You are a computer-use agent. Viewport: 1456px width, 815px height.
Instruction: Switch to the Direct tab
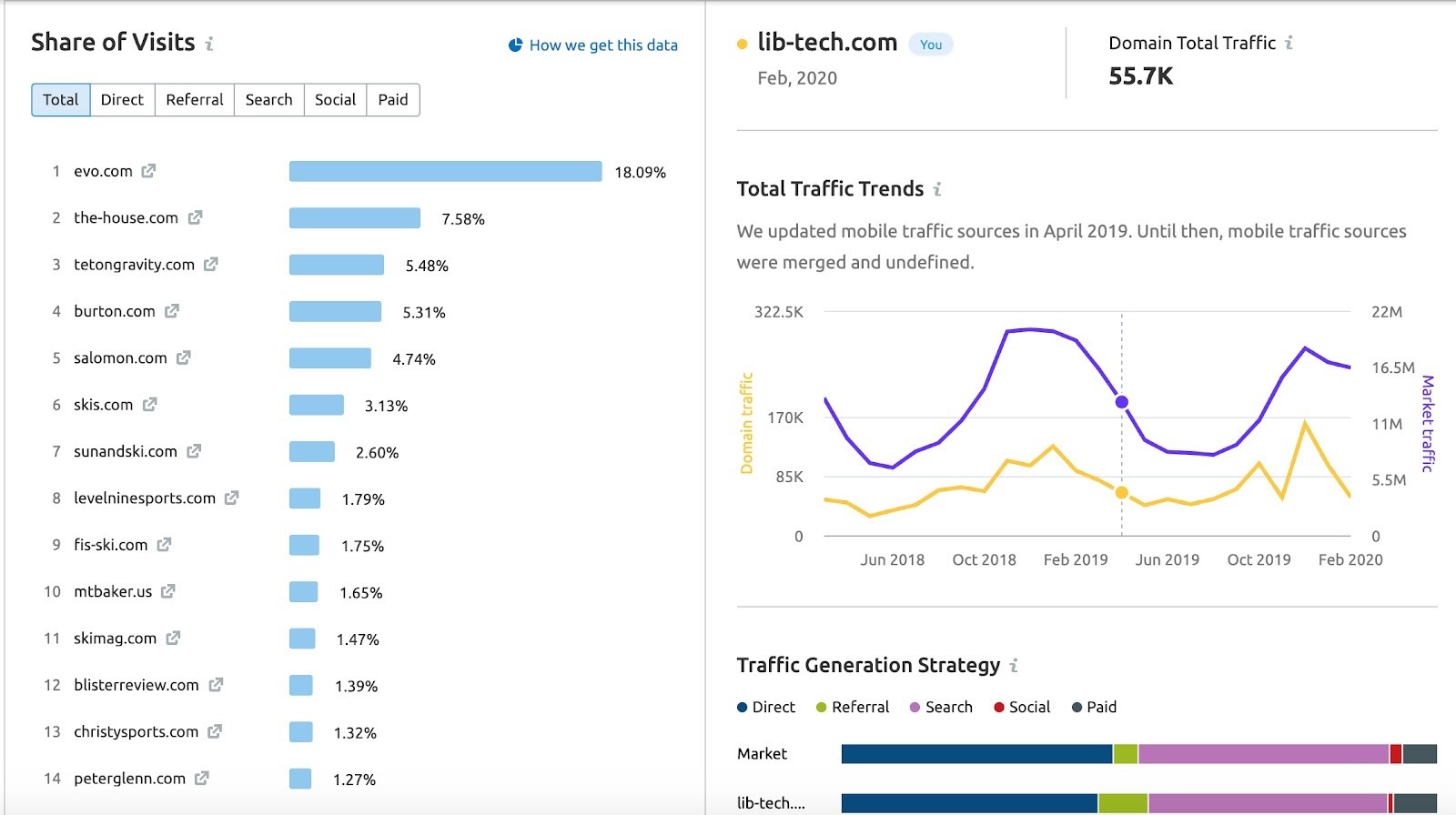(x=122, y=100)
